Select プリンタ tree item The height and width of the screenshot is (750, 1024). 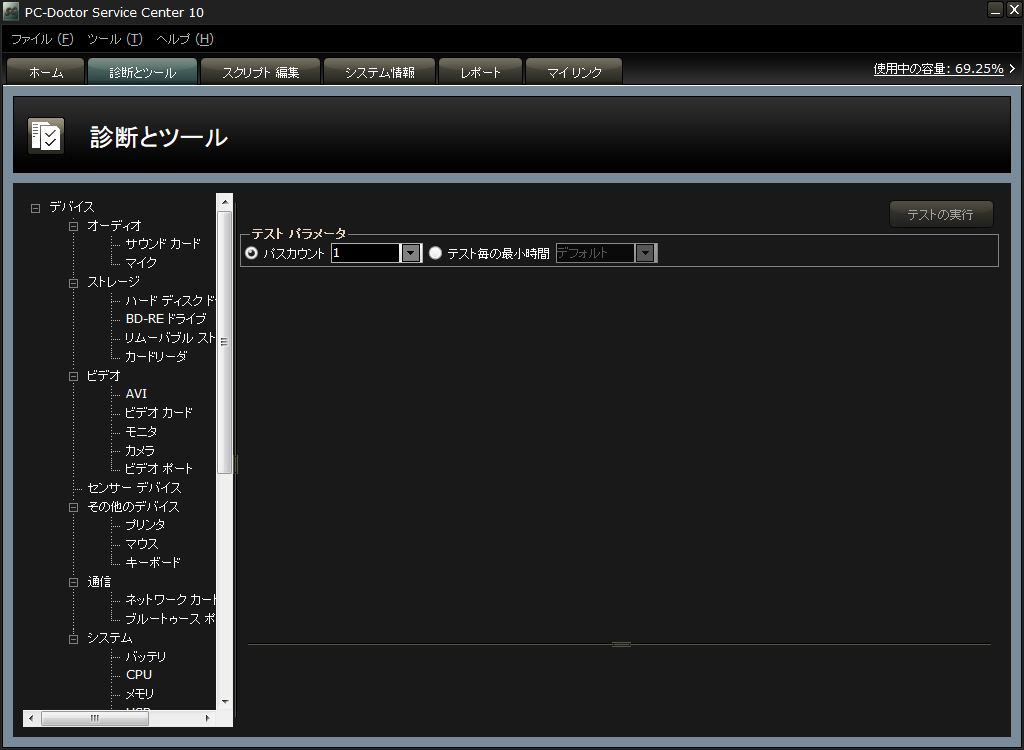[145, 525]
